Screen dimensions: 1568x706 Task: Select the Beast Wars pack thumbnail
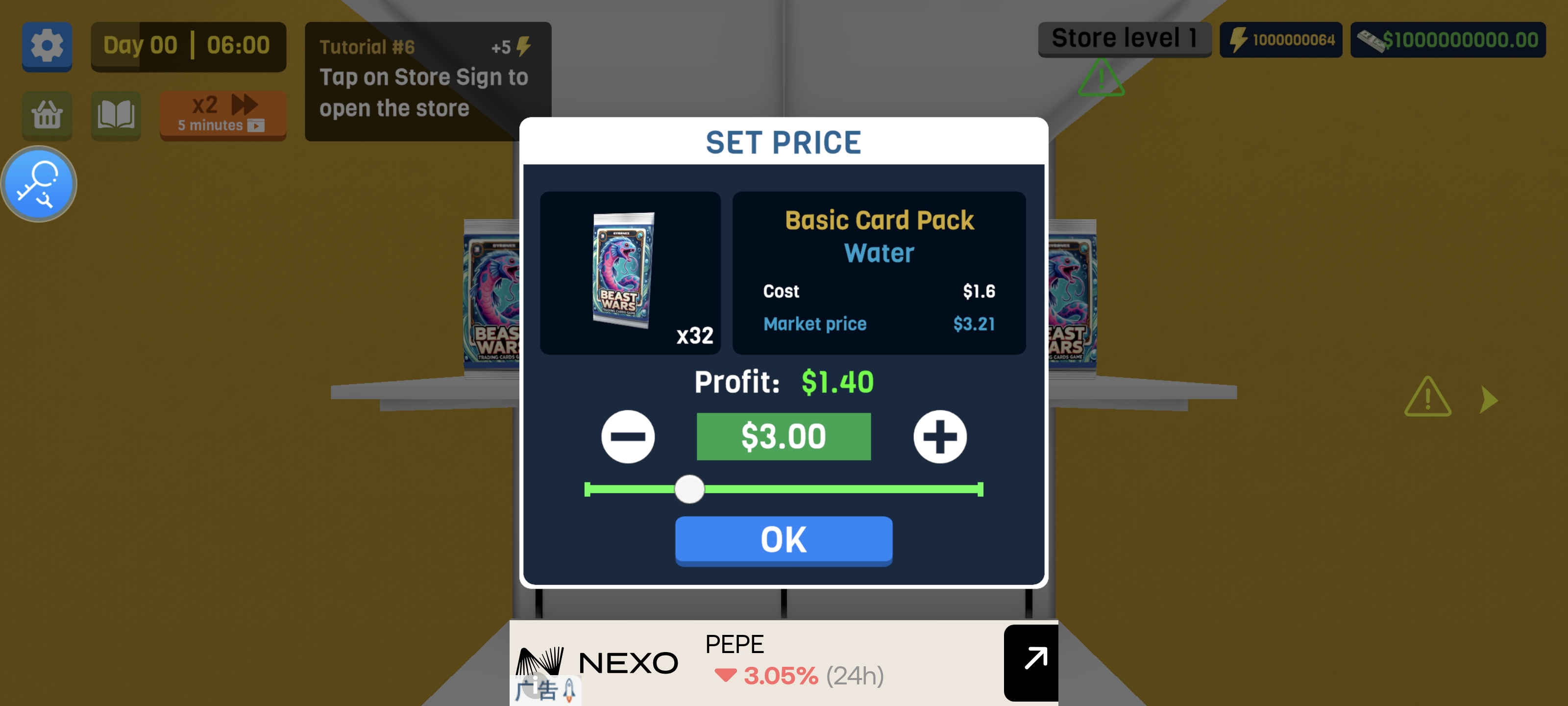pos(630,272)
